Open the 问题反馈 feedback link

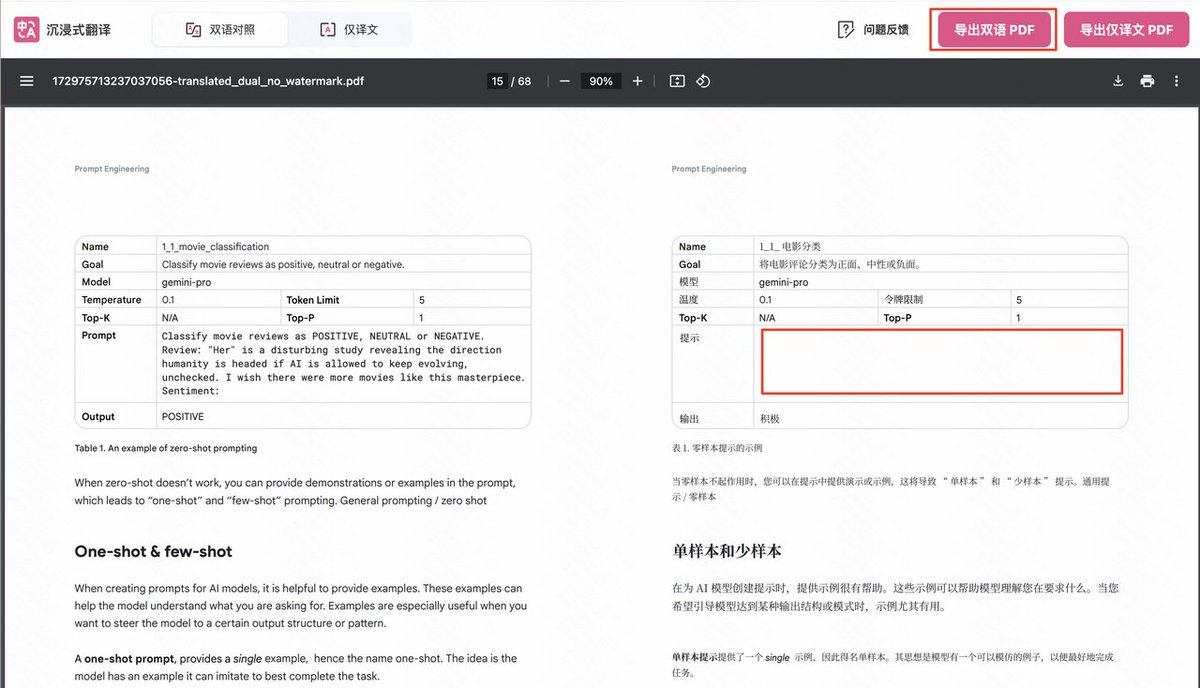pyautogui.click(x=886, y=30)
